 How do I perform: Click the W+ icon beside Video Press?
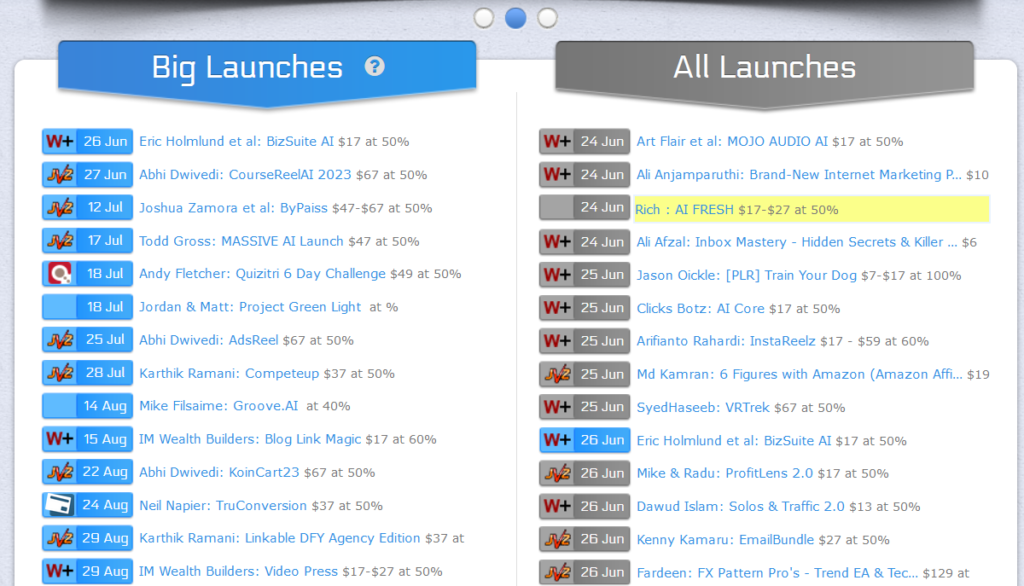pyautogui.click(x=60, y=571)
